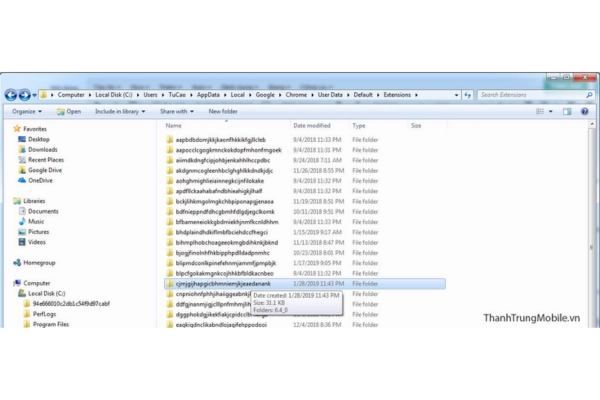Open the Music library
600x400 pixels.
(x=36, y=222)
